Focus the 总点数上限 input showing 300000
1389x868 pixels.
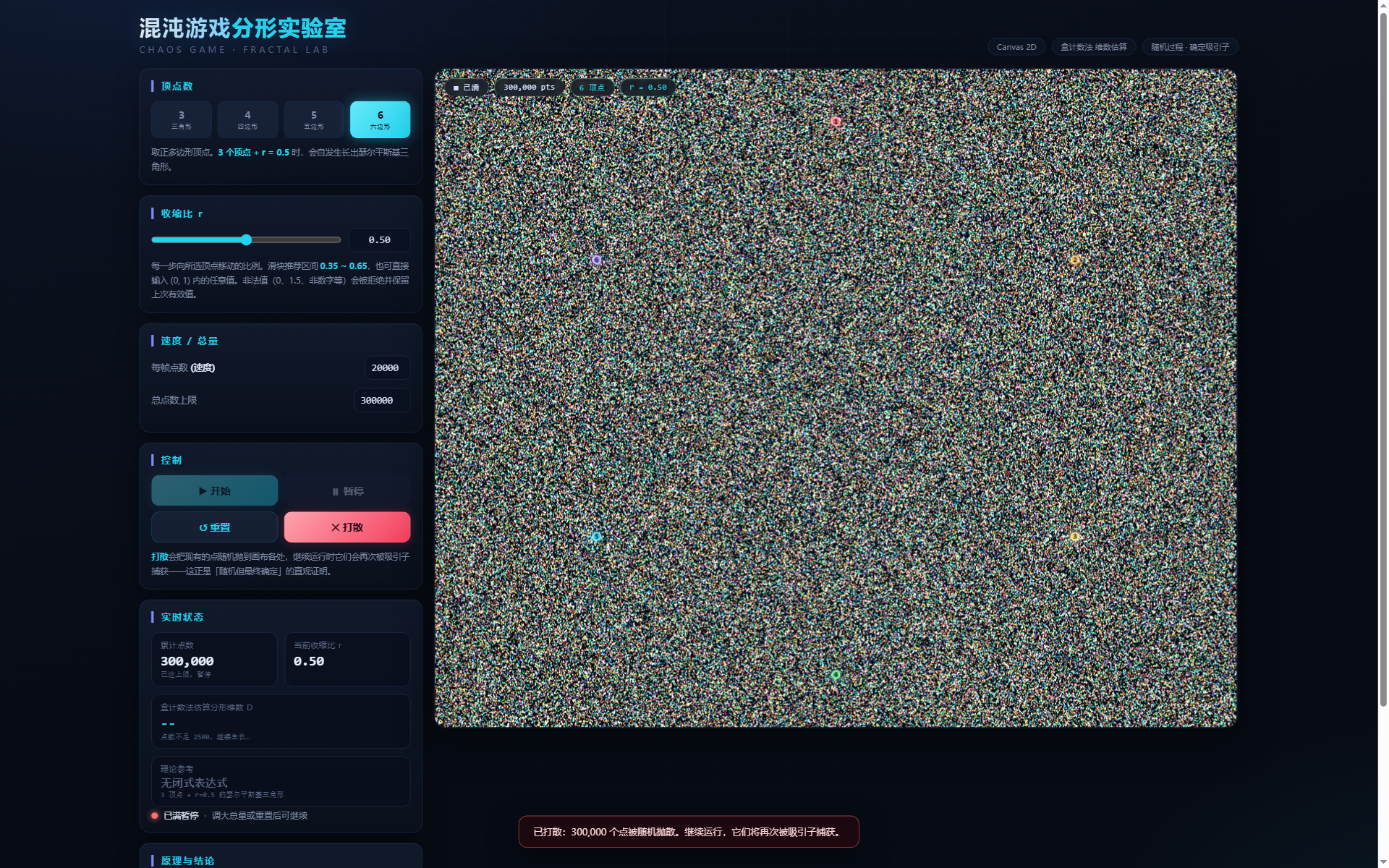click(382, 400)
